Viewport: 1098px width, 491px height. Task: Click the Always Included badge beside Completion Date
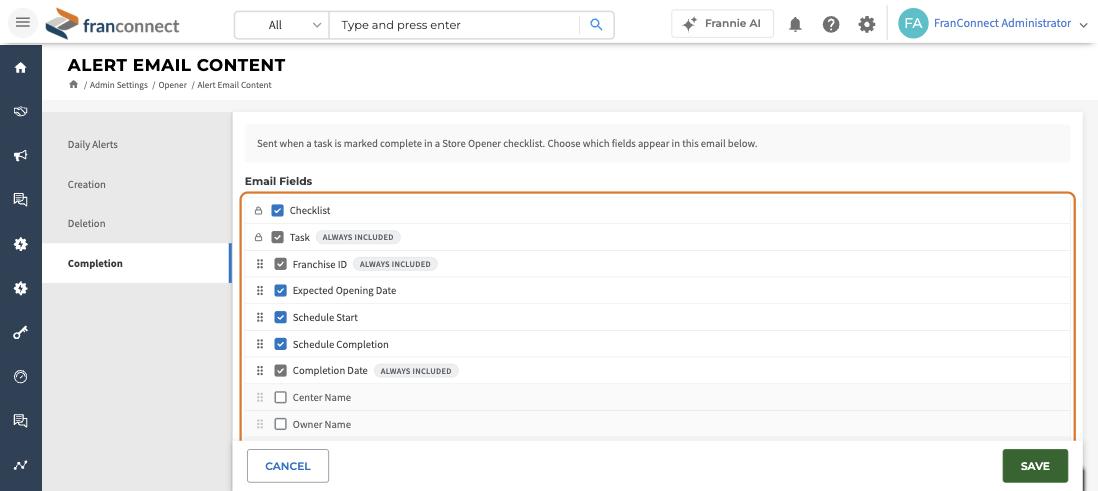tap(416, 371)
